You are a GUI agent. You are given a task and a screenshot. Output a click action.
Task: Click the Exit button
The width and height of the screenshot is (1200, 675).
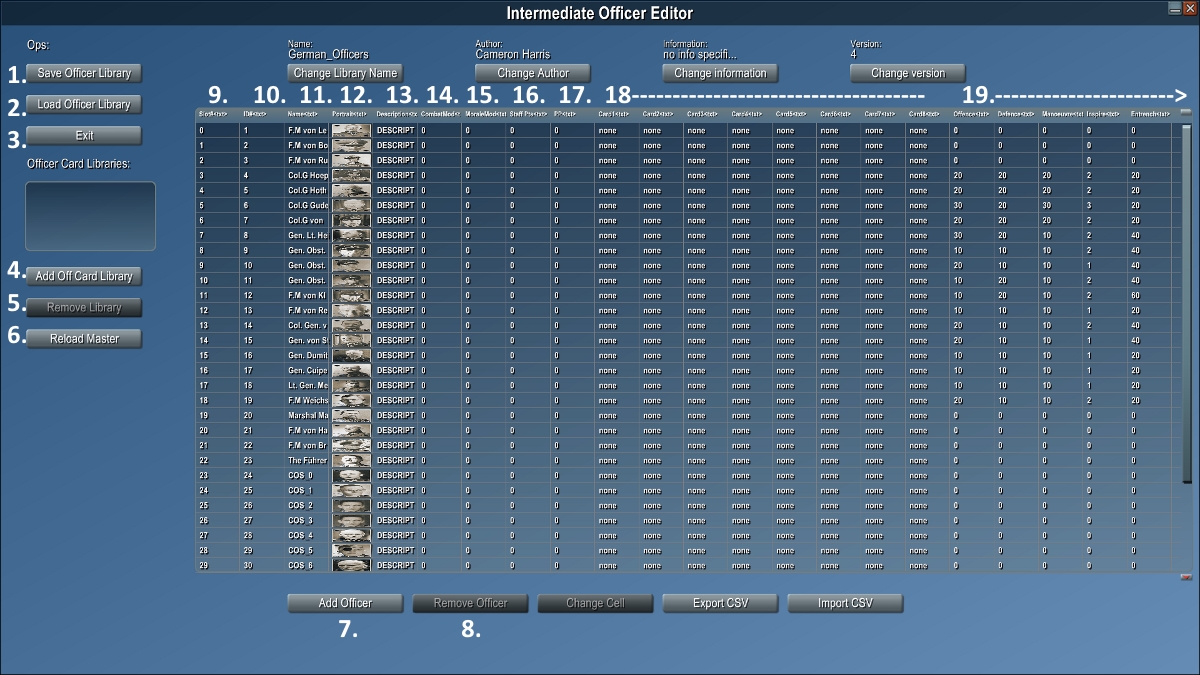point(84,135)
